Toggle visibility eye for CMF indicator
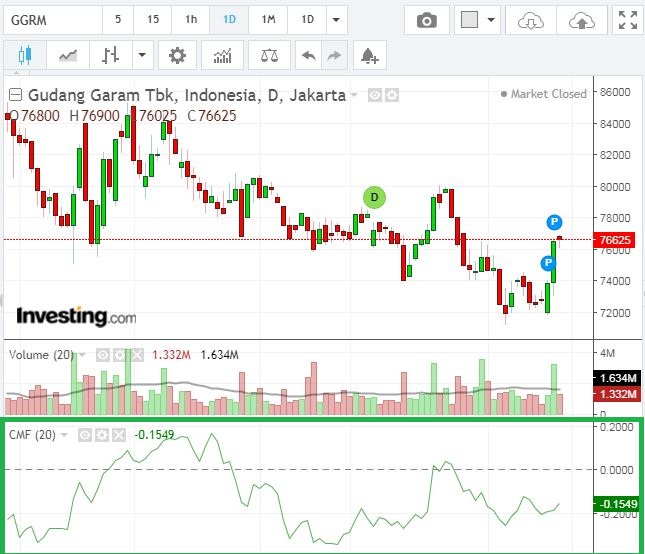This screenshot has width=645, height=554. pyautogui.click(x=85, y=435)
